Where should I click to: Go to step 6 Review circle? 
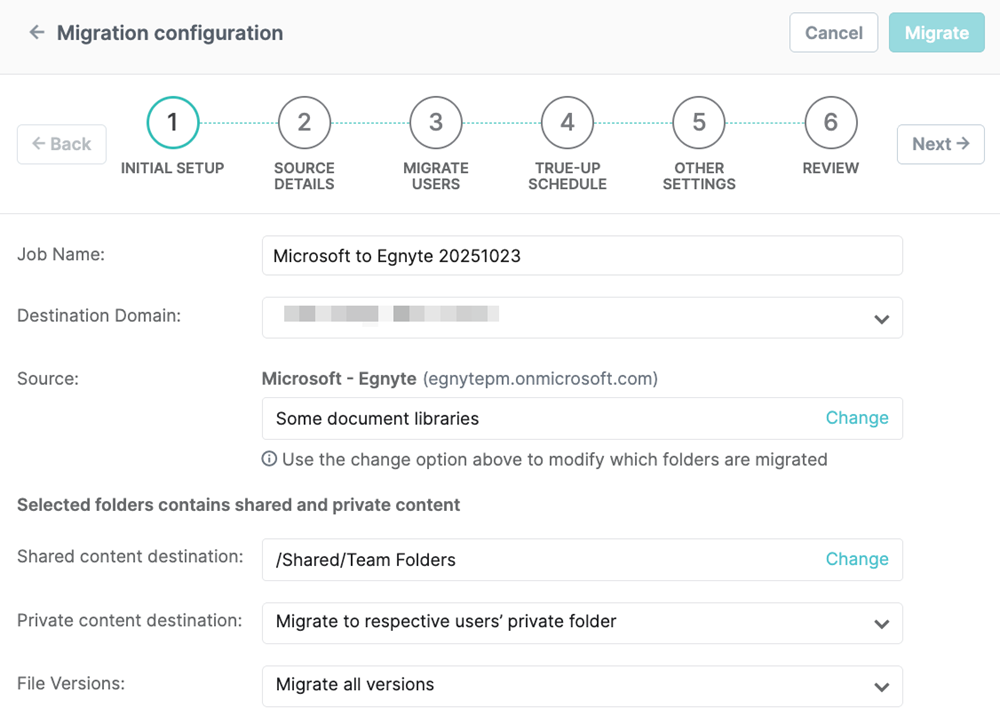point(830,123)
